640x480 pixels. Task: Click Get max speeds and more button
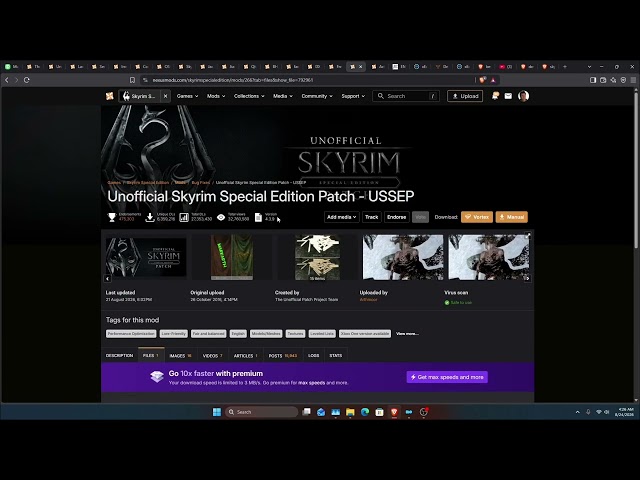[447, 377]
